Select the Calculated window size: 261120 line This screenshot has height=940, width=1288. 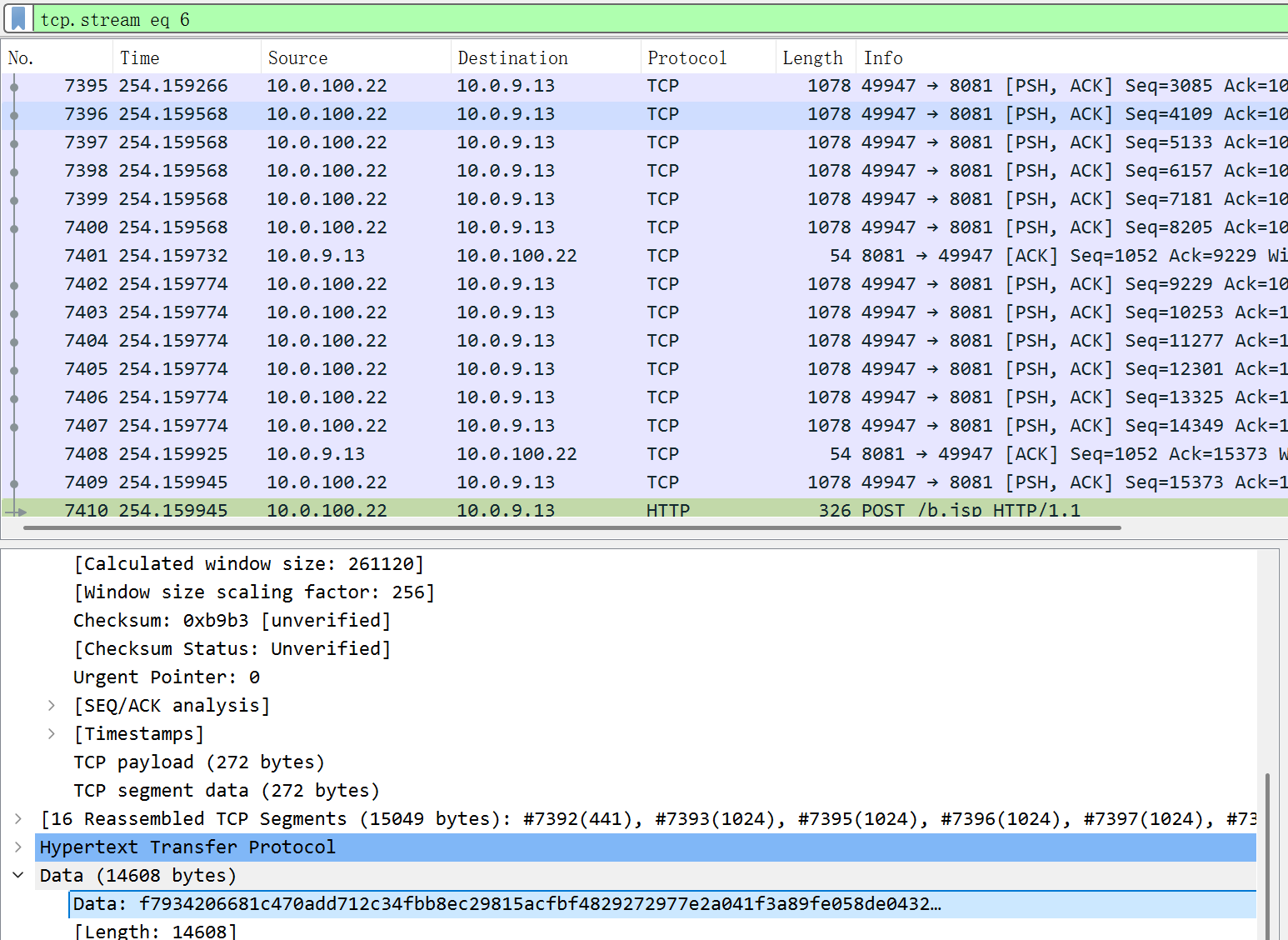[248, 564]
